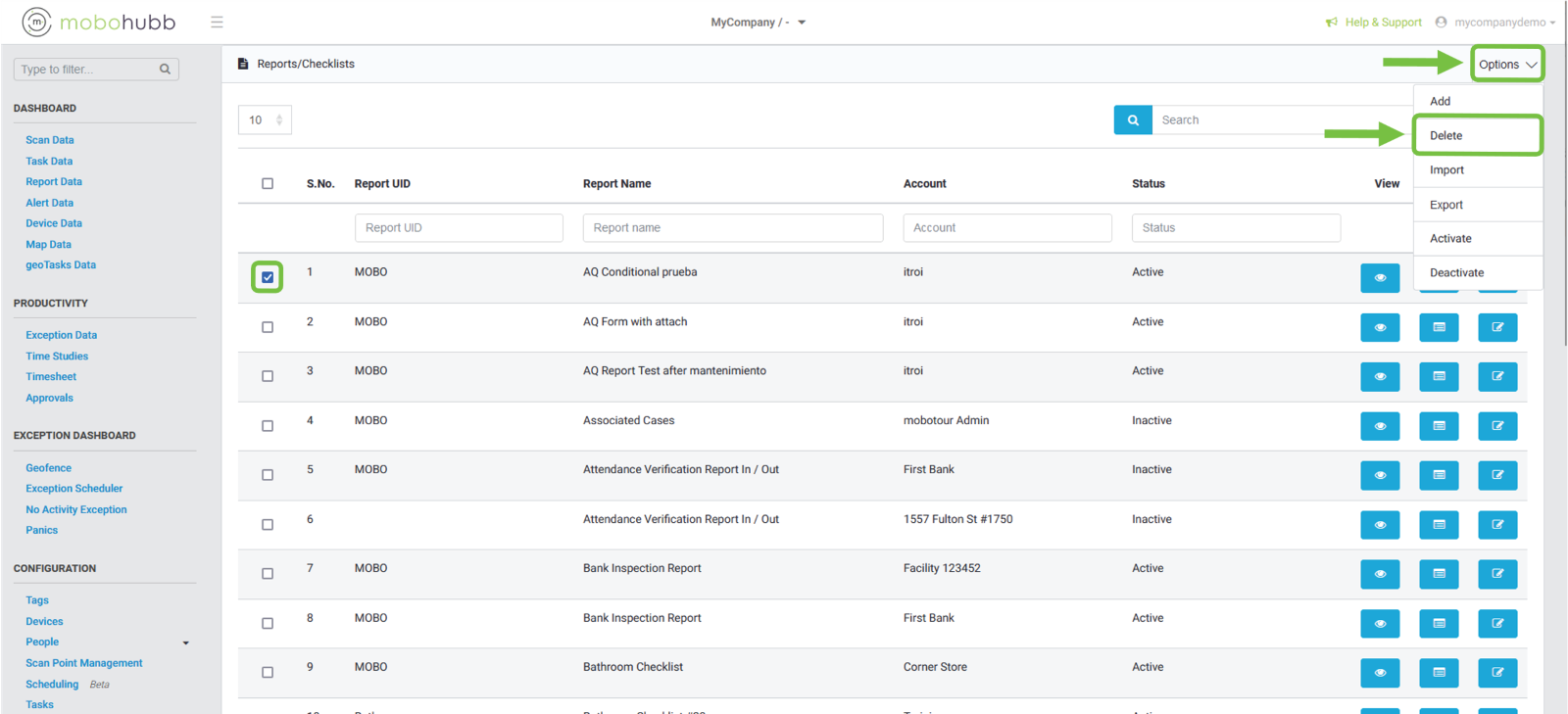
Task: Go to Scan Data in sidebar
Action: click(50, 140)
